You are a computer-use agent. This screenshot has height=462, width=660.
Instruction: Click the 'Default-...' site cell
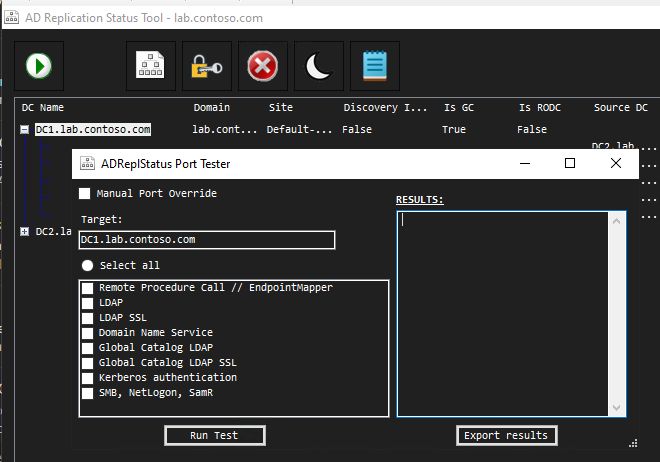pyautogui.click(x=299, y=130)
